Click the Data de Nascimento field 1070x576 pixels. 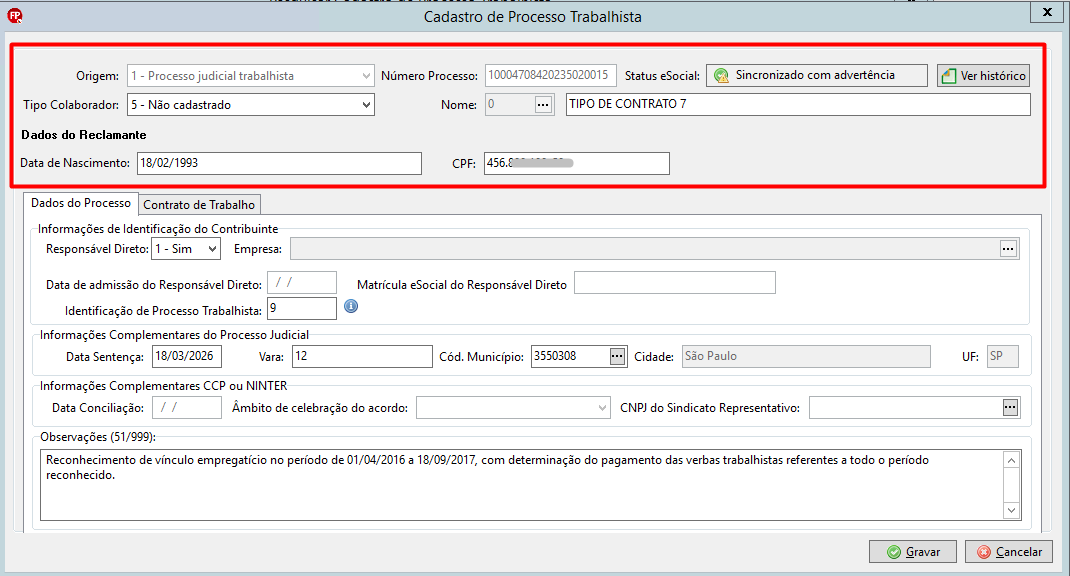tap(279, 163)
